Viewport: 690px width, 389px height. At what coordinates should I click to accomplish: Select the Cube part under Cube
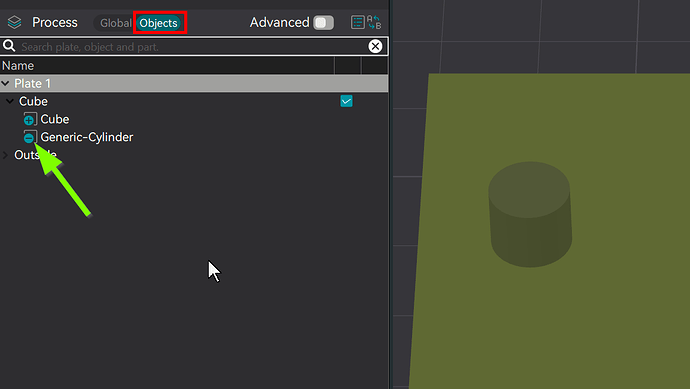[x=55, y=119]
